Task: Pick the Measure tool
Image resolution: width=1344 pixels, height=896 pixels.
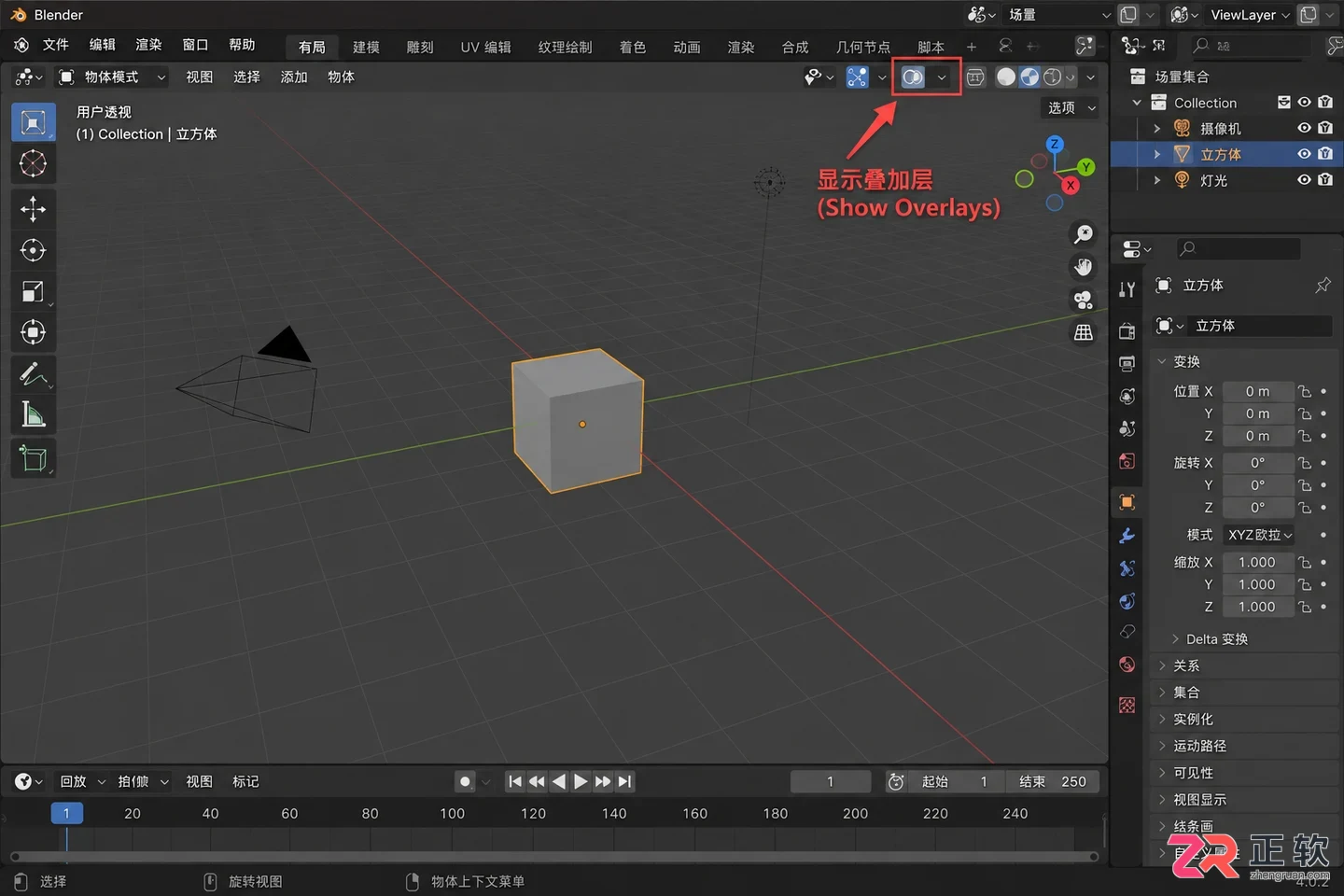Action: tap(33, 414)
